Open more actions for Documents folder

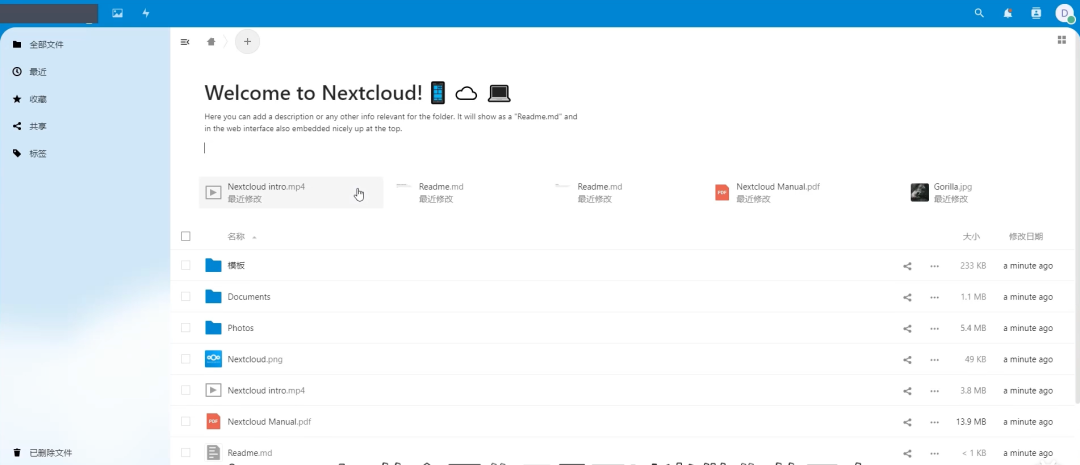[935, 297]
